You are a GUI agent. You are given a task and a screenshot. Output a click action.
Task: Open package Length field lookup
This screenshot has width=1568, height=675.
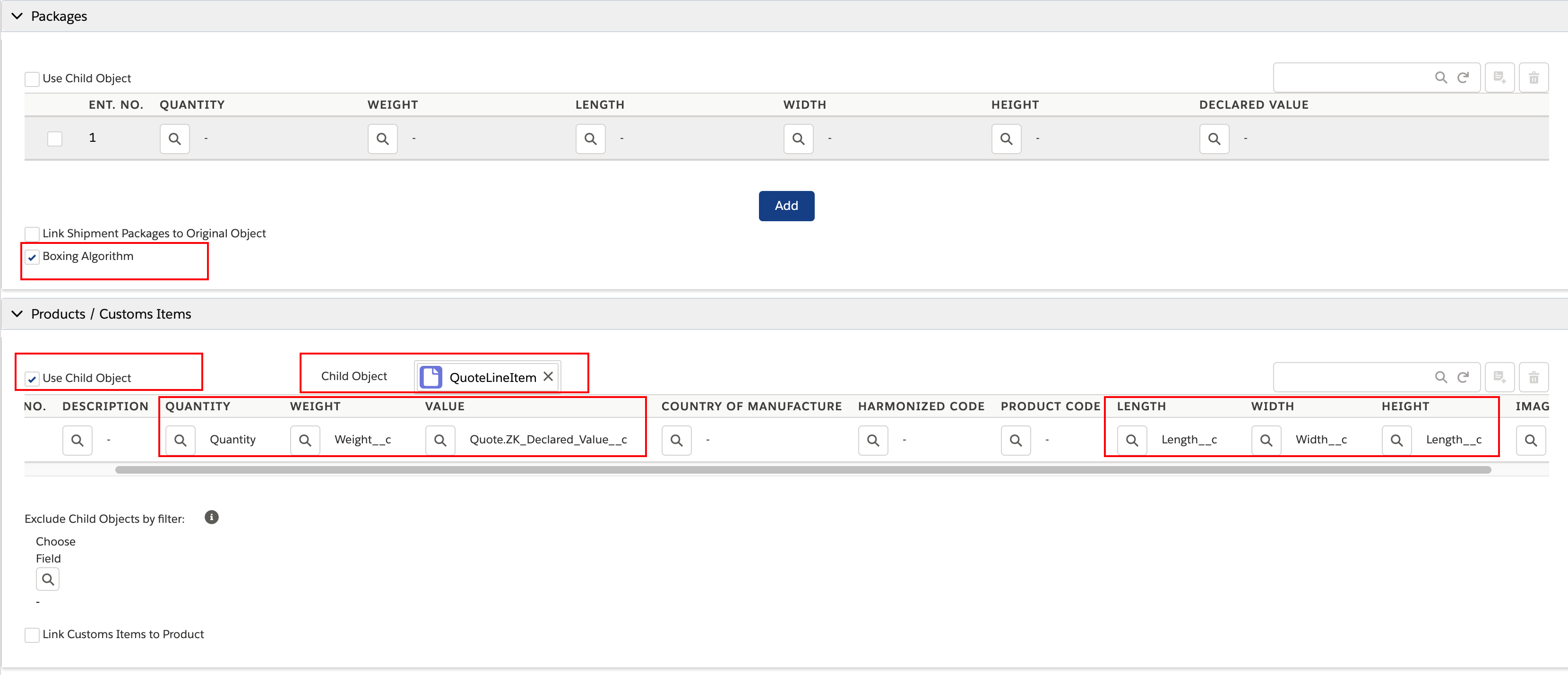coord(590,139)
